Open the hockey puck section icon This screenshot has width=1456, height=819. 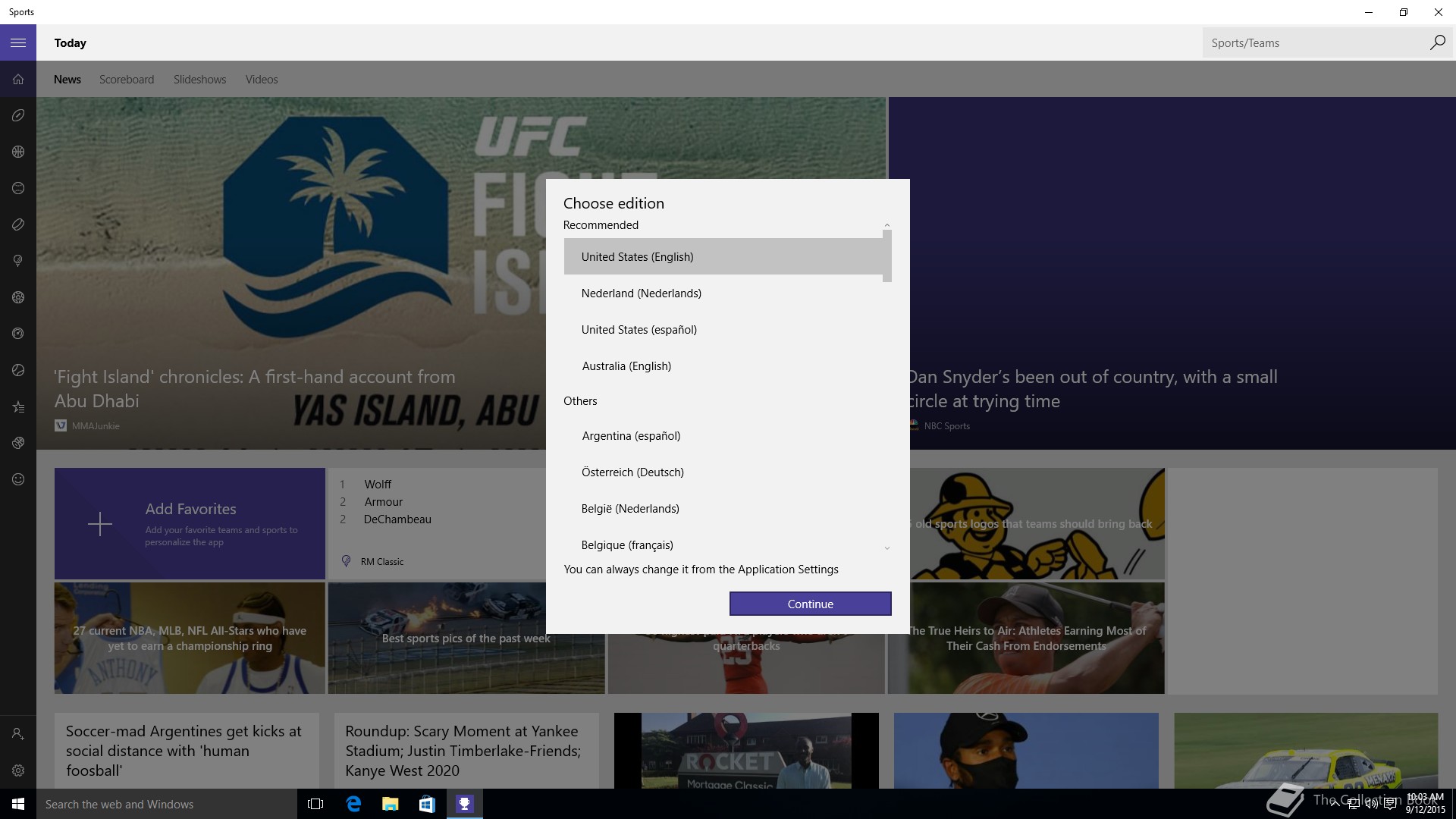[18, 224]
